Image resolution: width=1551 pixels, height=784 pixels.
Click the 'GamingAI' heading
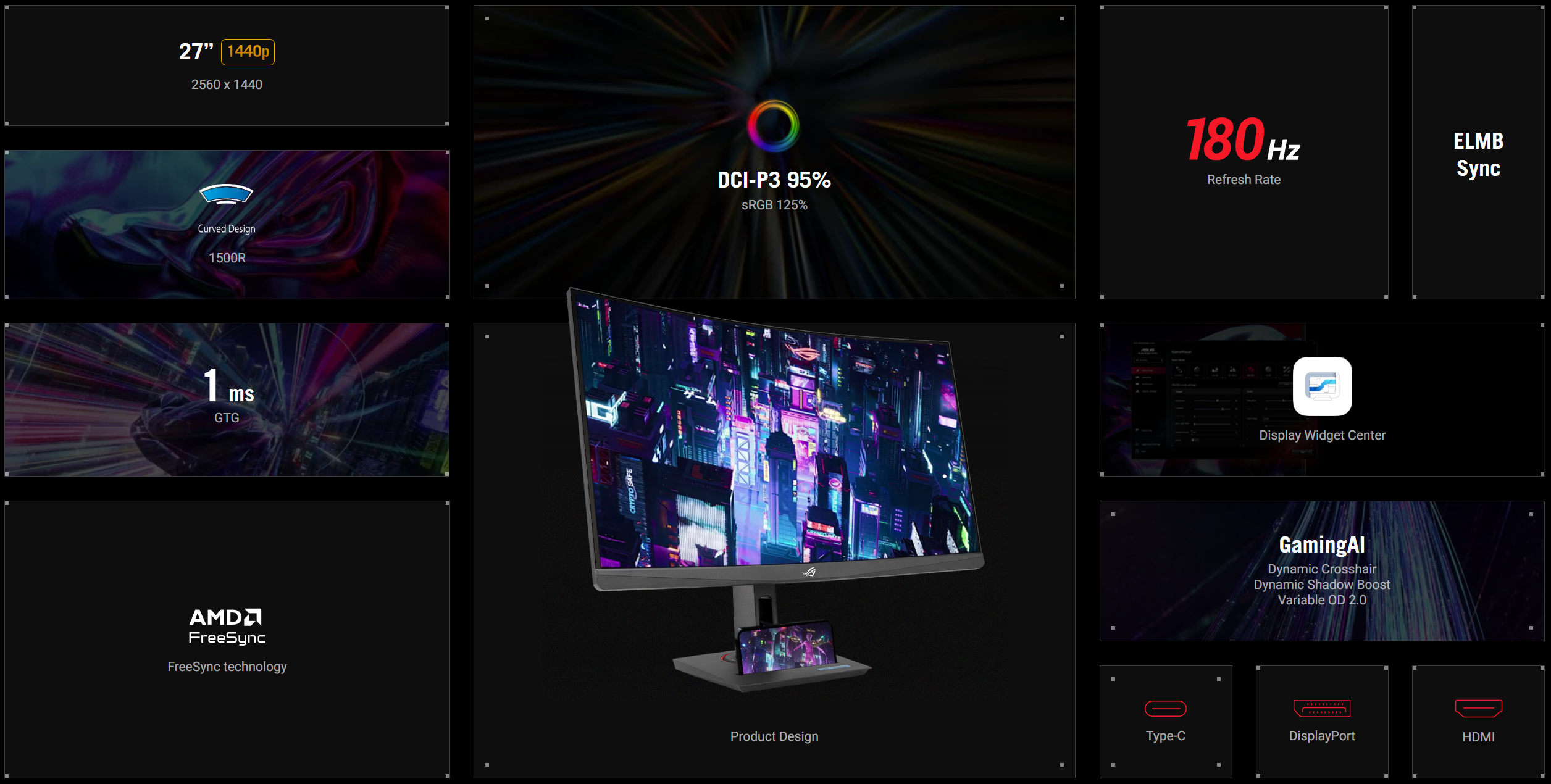[1322, 545]
